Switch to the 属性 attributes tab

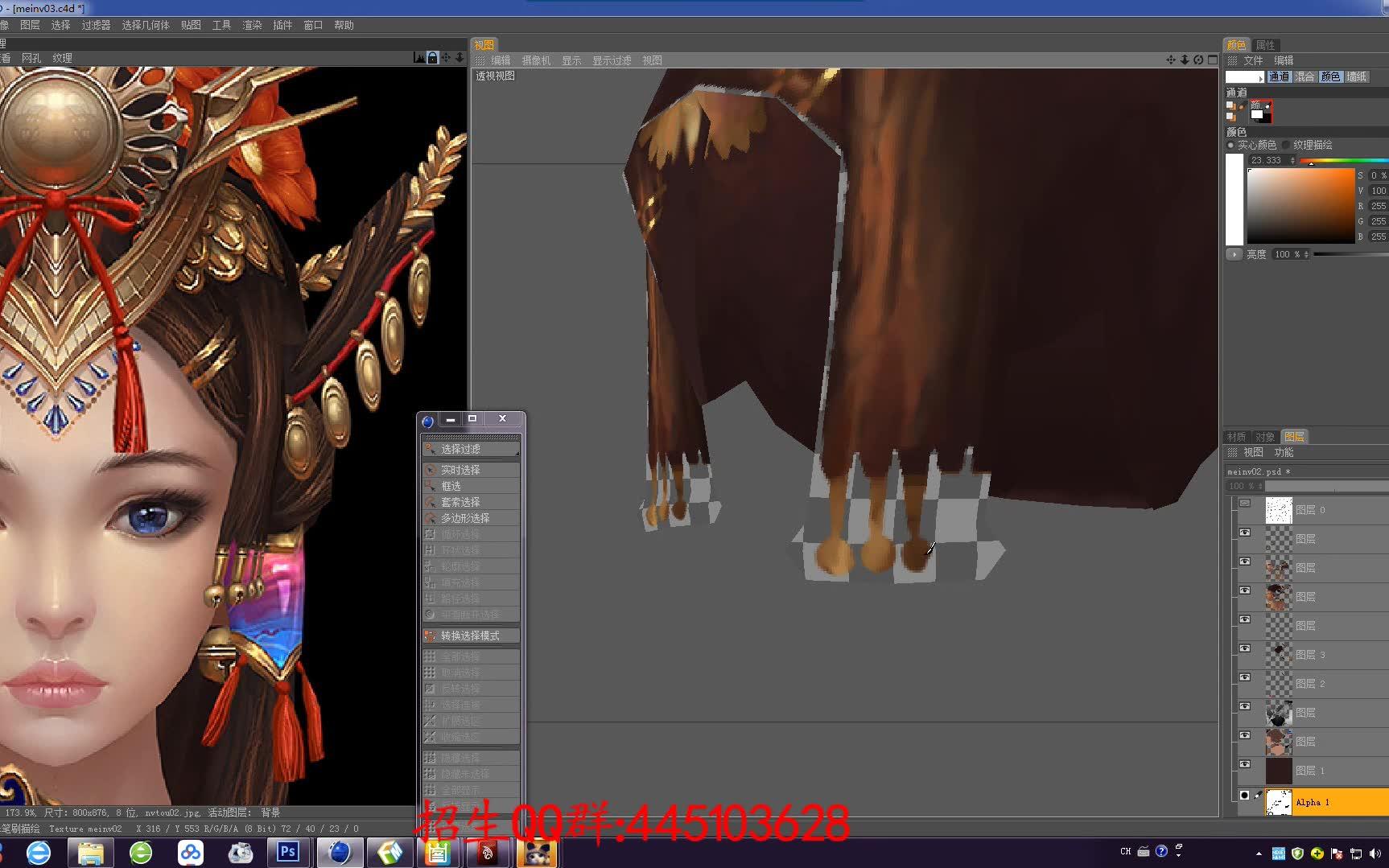1265,45
